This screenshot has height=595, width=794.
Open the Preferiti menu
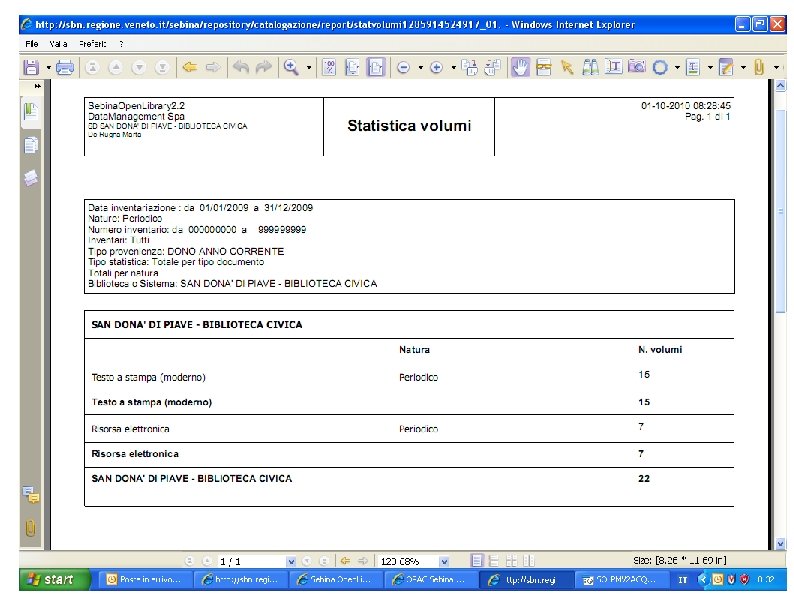point(93,44)
